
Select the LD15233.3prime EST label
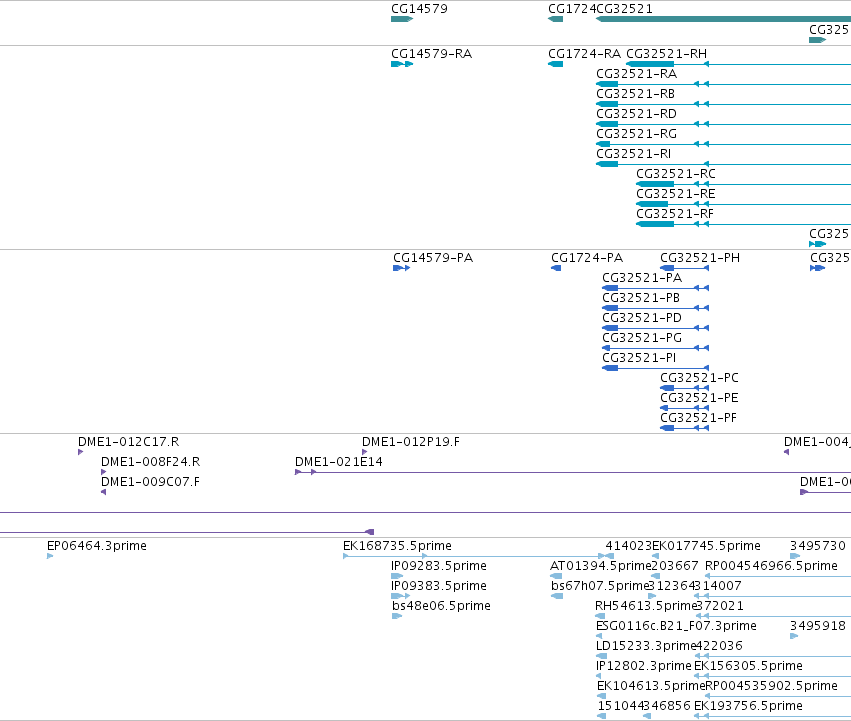646,647
